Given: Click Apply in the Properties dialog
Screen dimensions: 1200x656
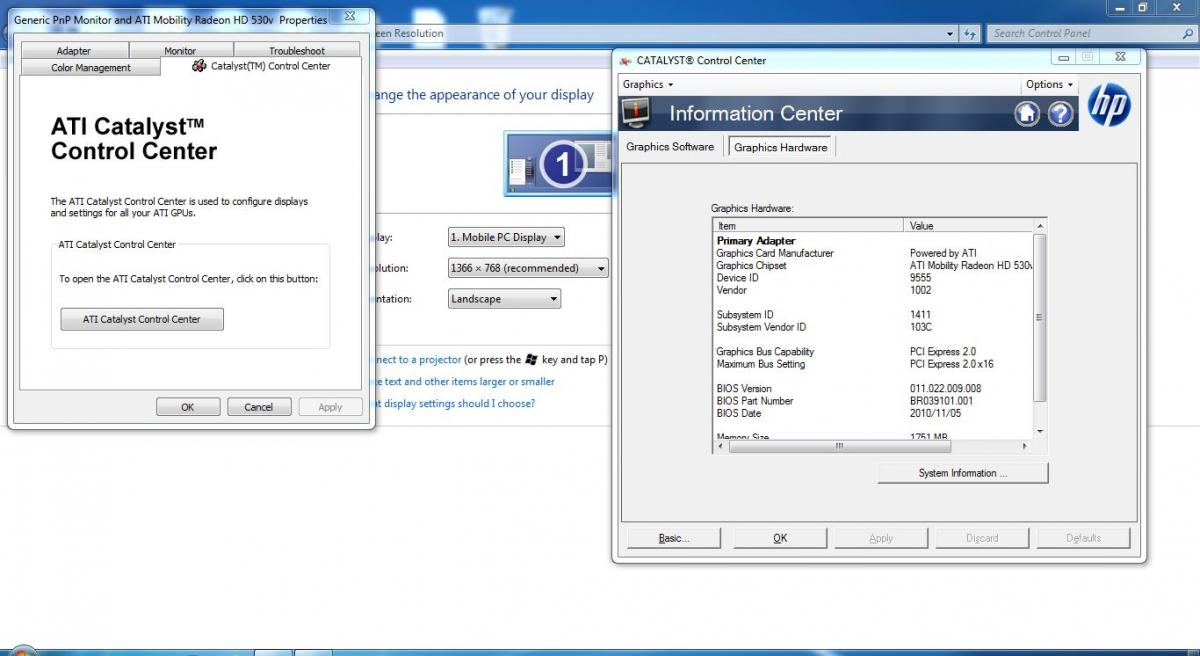Looking at the screenshot, I should pyautogui.click(x=330, y=407).
